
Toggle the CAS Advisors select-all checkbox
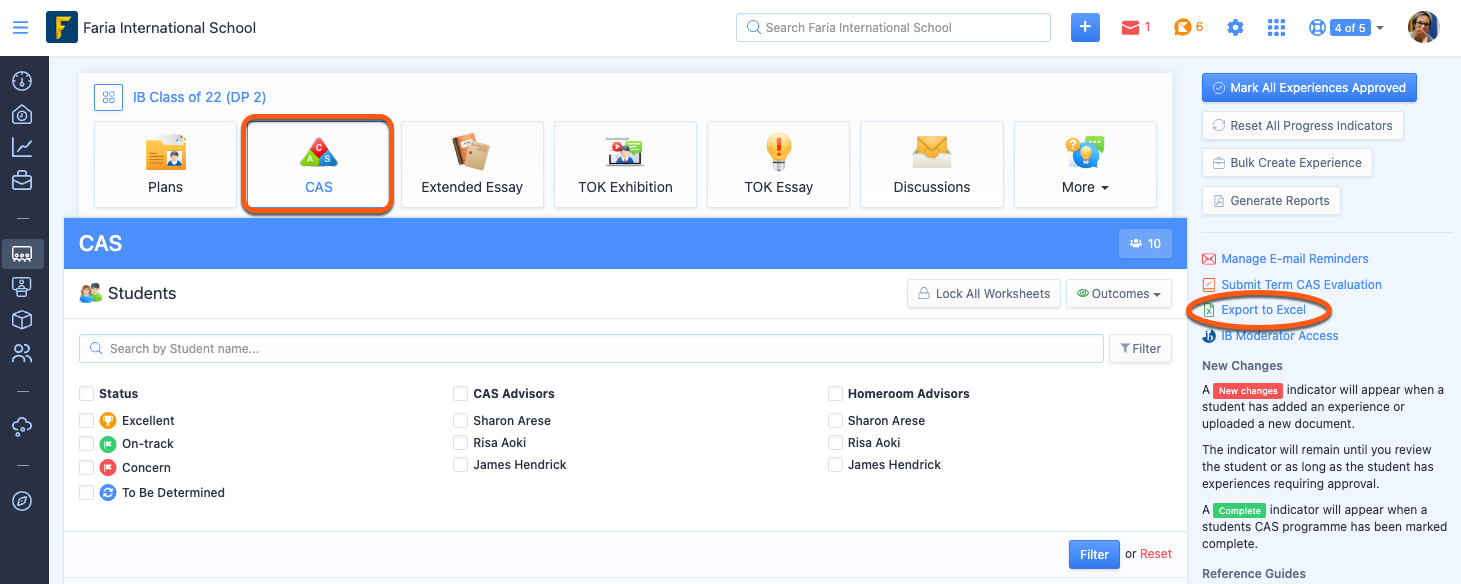tap(460, 394)
